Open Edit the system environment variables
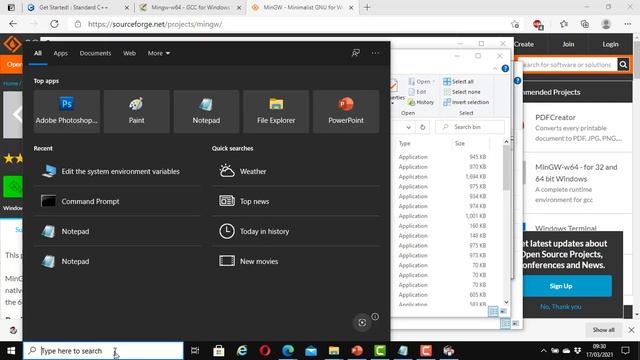Screen dimensions: 640x360 117,171
